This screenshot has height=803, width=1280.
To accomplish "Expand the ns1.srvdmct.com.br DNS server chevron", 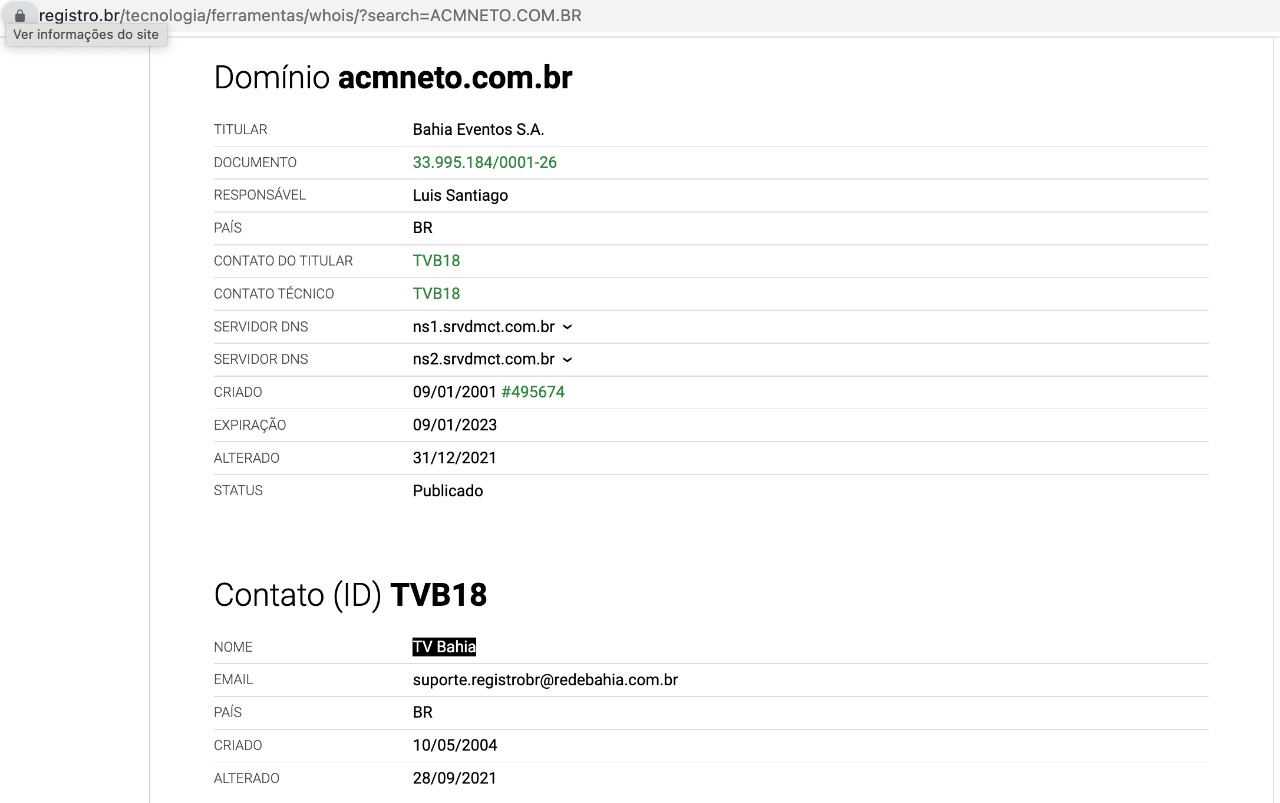I will 567,327.
